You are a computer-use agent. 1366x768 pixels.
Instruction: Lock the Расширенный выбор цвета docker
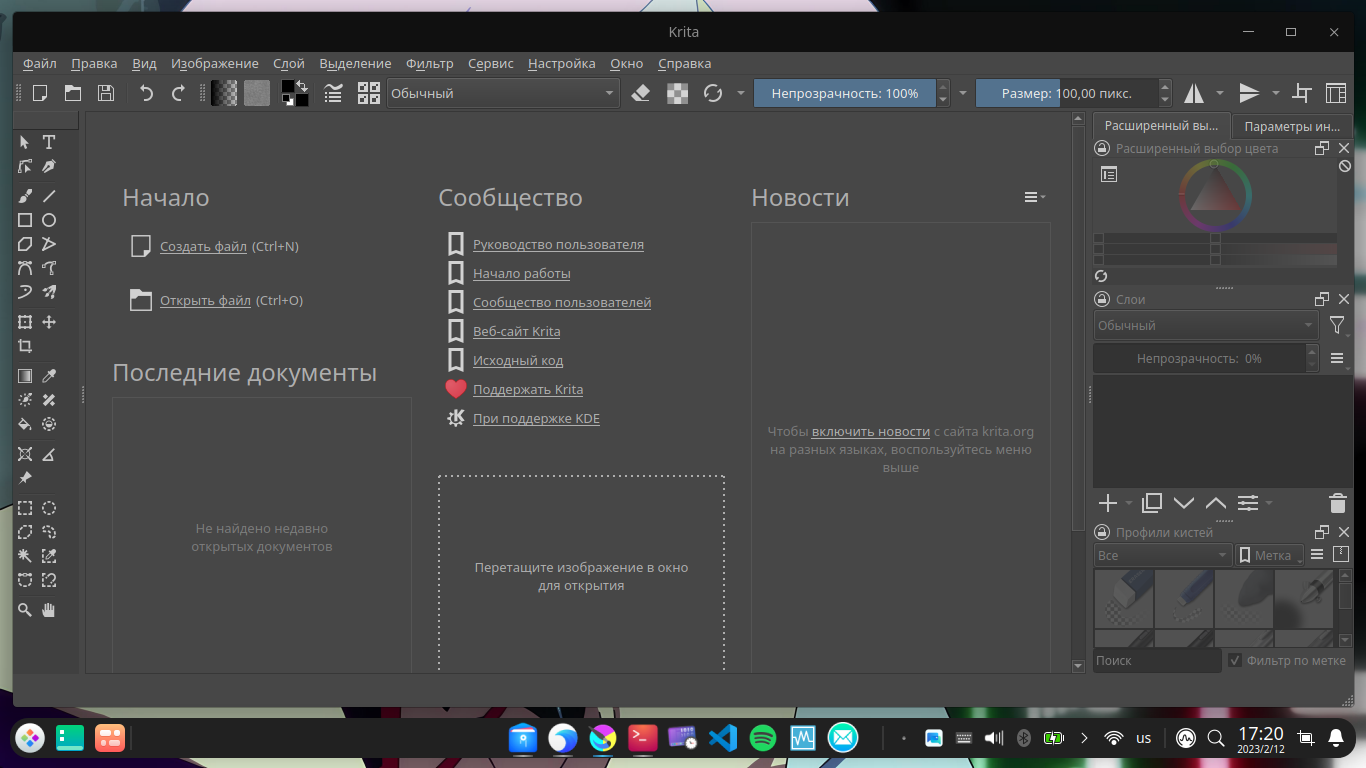coord(1102,148)
